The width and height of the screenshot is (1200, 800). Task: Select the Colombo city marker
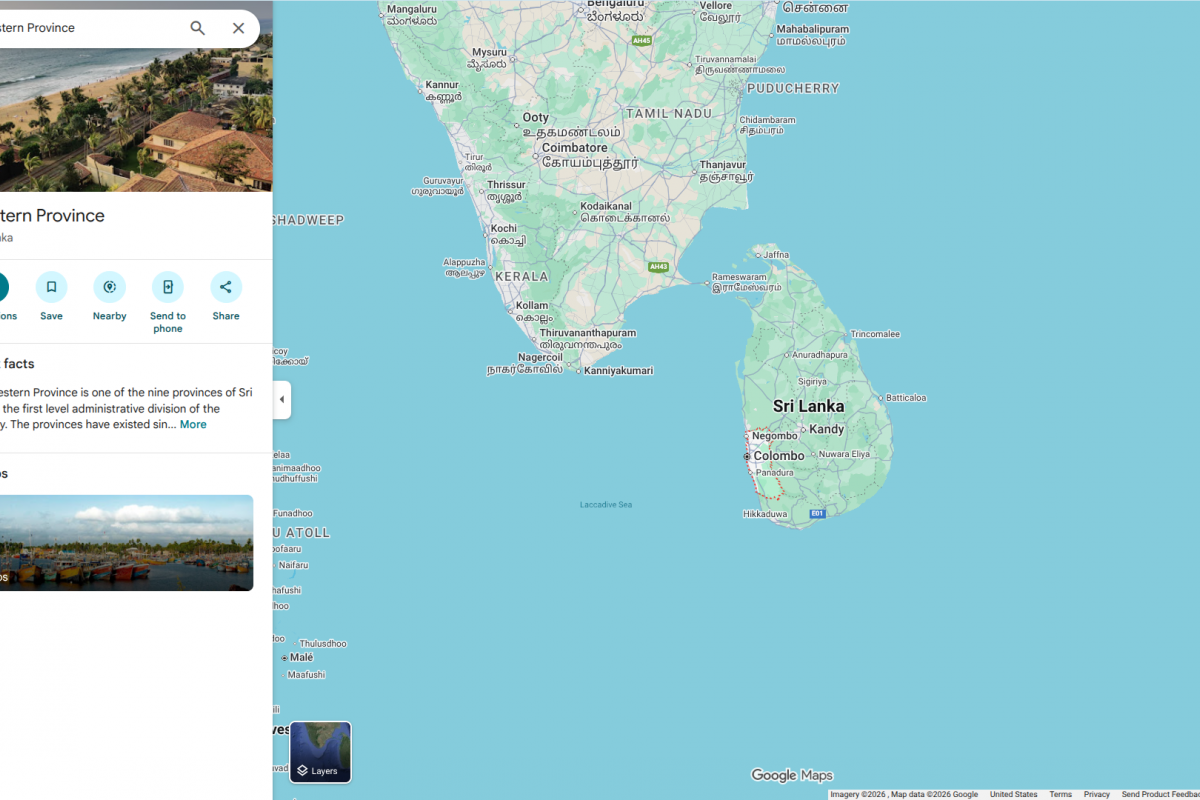(x=747, y=456)
